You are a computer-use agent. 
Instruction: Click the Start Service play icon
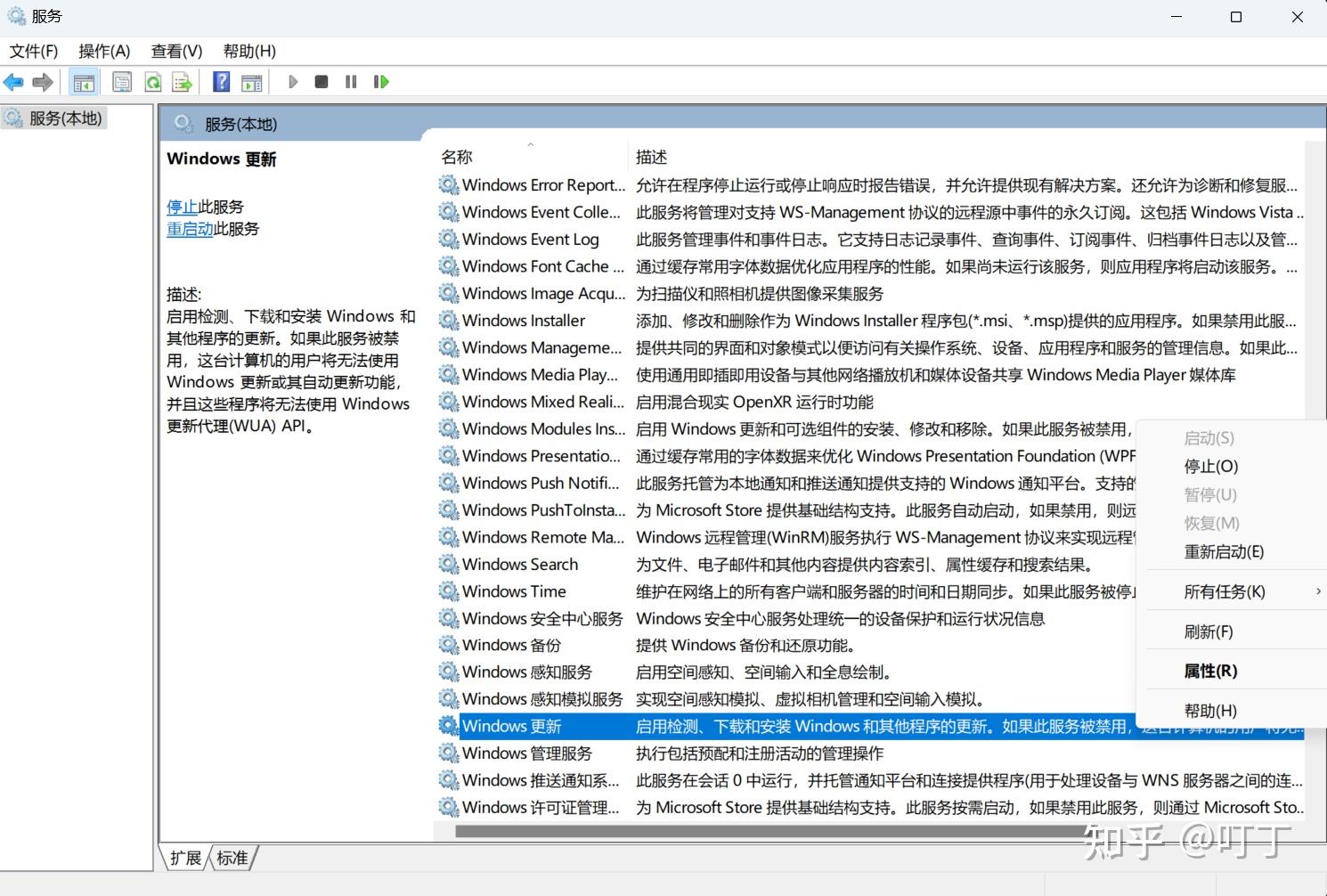(293, 82)
